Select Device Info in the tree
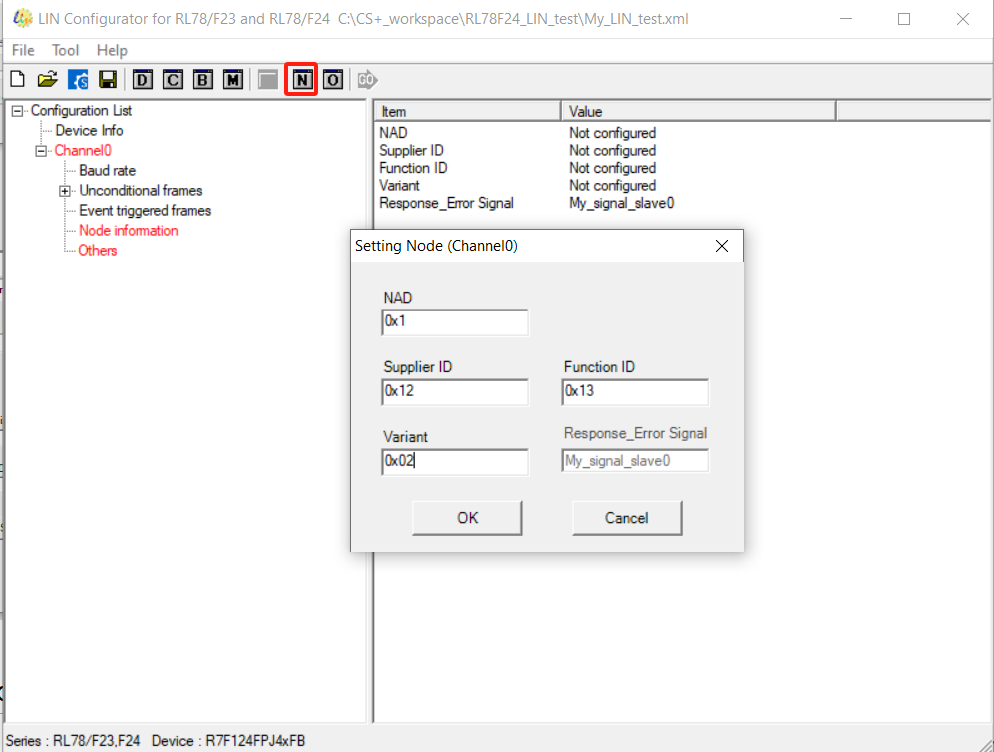The height and width of the screenshot is (752, 994). pos(89,131)
